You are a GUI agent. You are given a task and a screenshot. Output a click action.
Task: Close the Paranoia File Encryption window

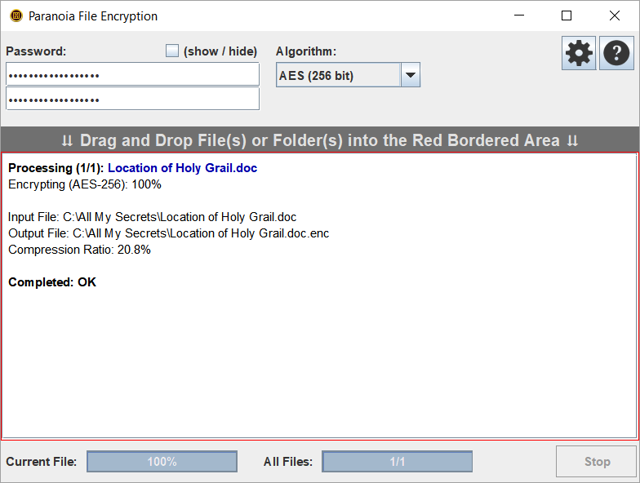614,16
